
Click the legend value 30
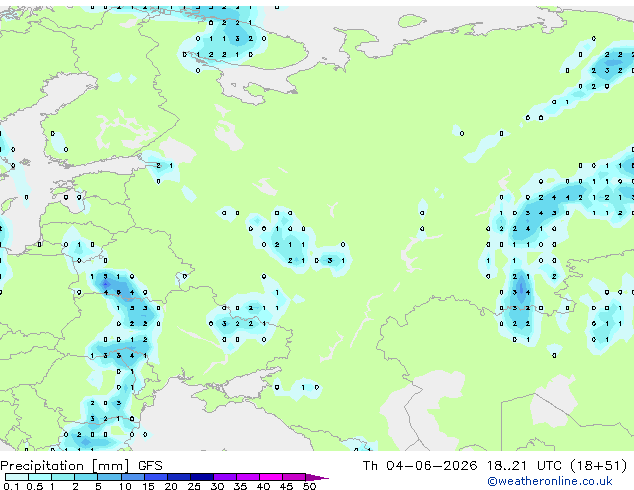[218, 486]
